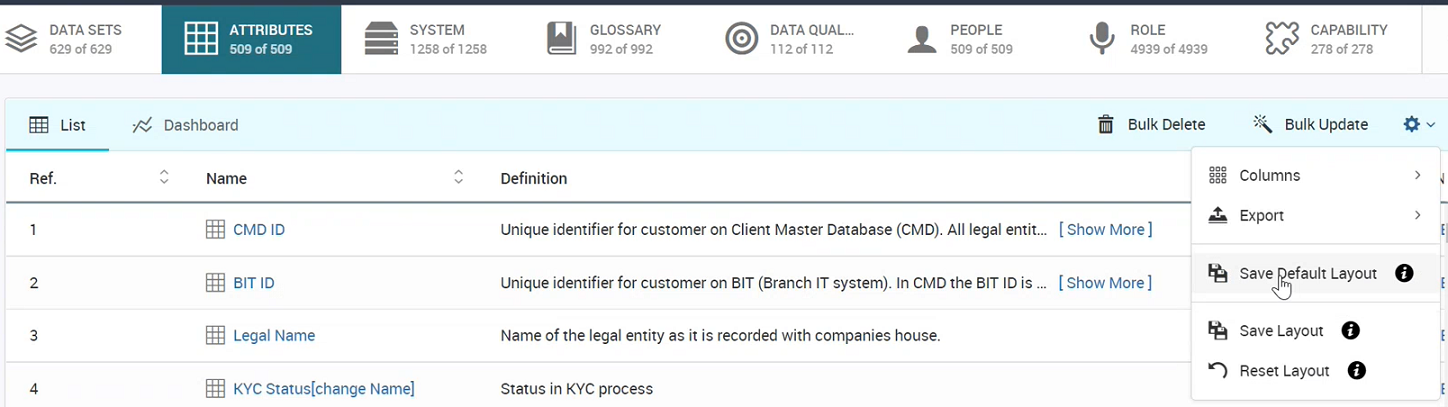
Task: Open the settings gear dropdown
Action: 1419,125
